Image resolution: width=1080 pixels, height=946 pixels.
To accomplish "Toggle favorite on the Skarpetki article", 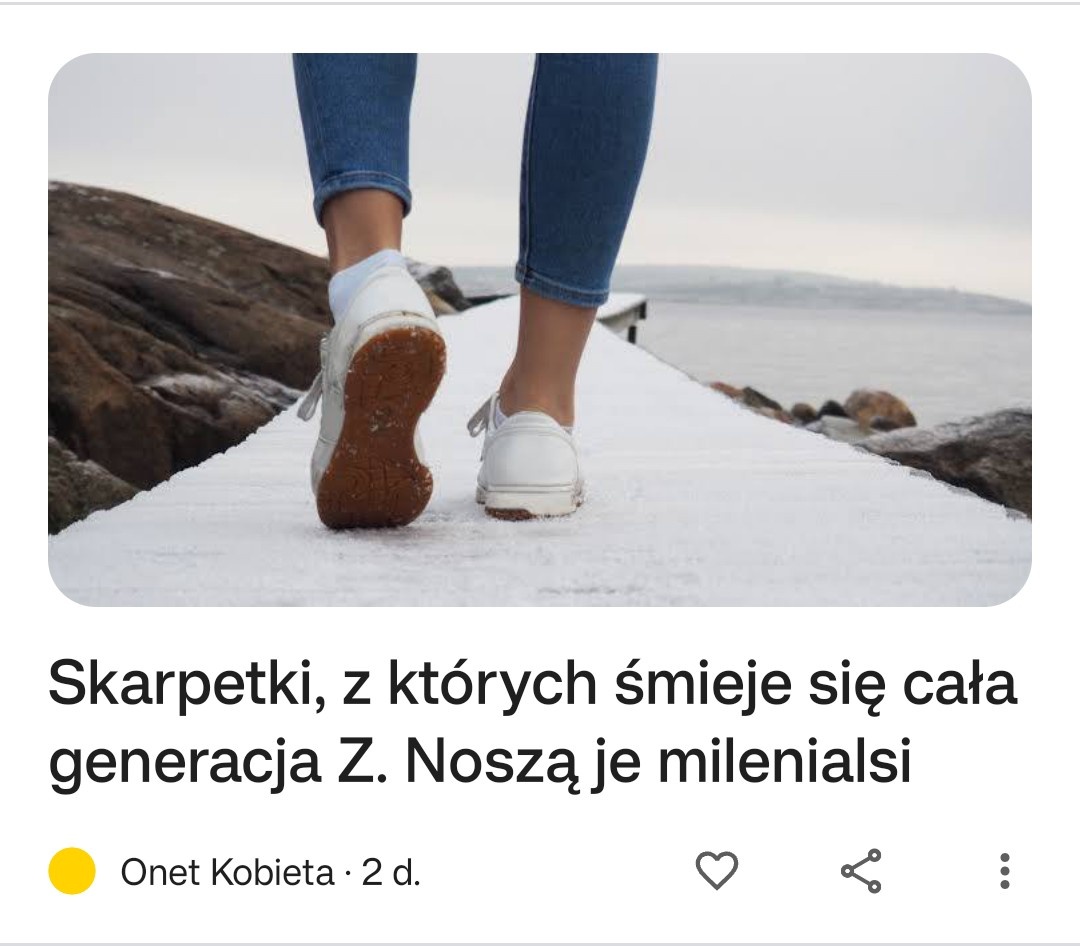I will pos(717,870).
